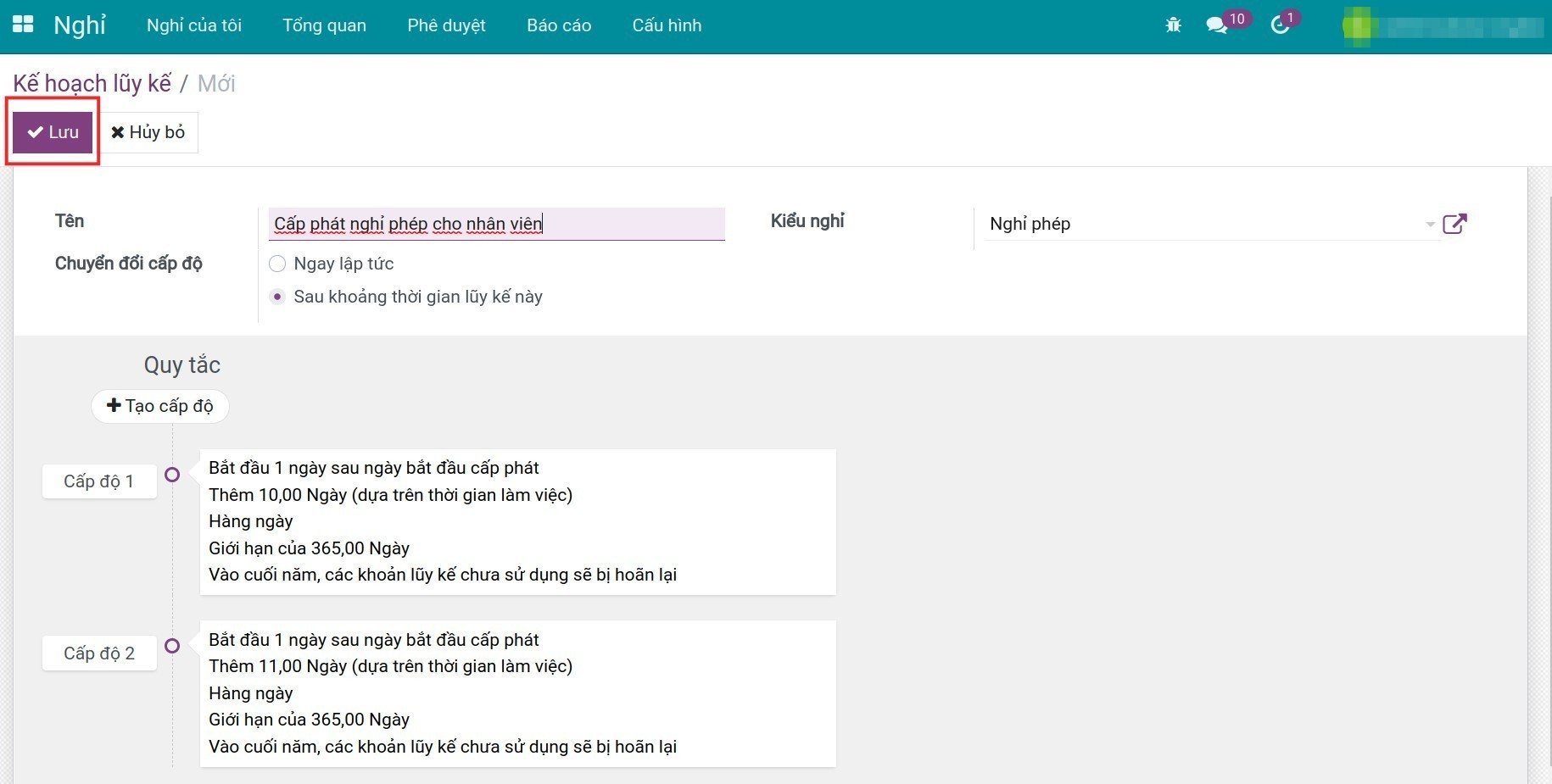The image size is (1552, 784).
Task: Click Kế hoạch lũy kế breadcrumb link
Action: 92,84
